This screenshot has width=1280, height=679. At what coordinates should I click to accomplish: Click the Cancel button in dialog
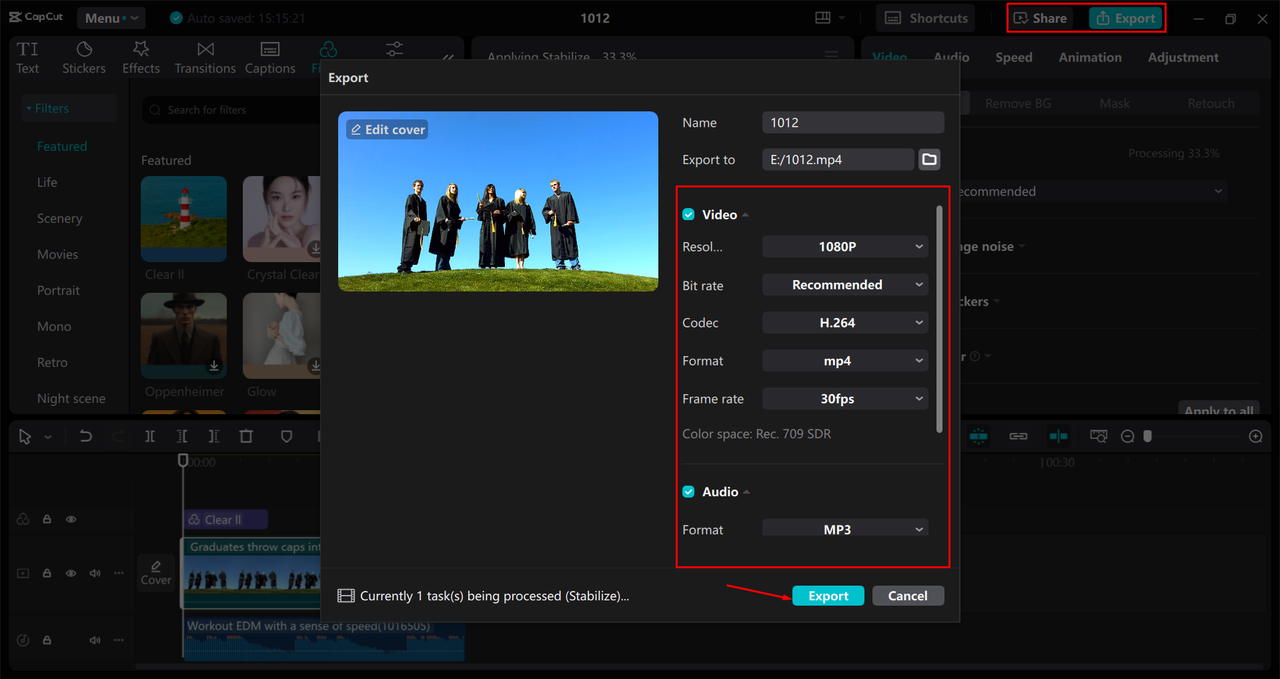(x=908, y=596)
